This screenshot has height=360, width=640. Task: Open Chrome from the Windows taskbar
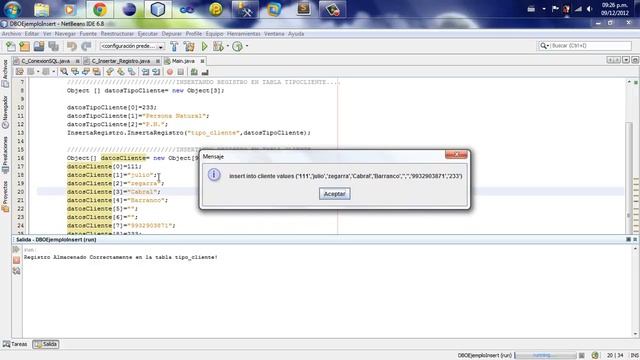pyautogui.click(x=100, y=9)
